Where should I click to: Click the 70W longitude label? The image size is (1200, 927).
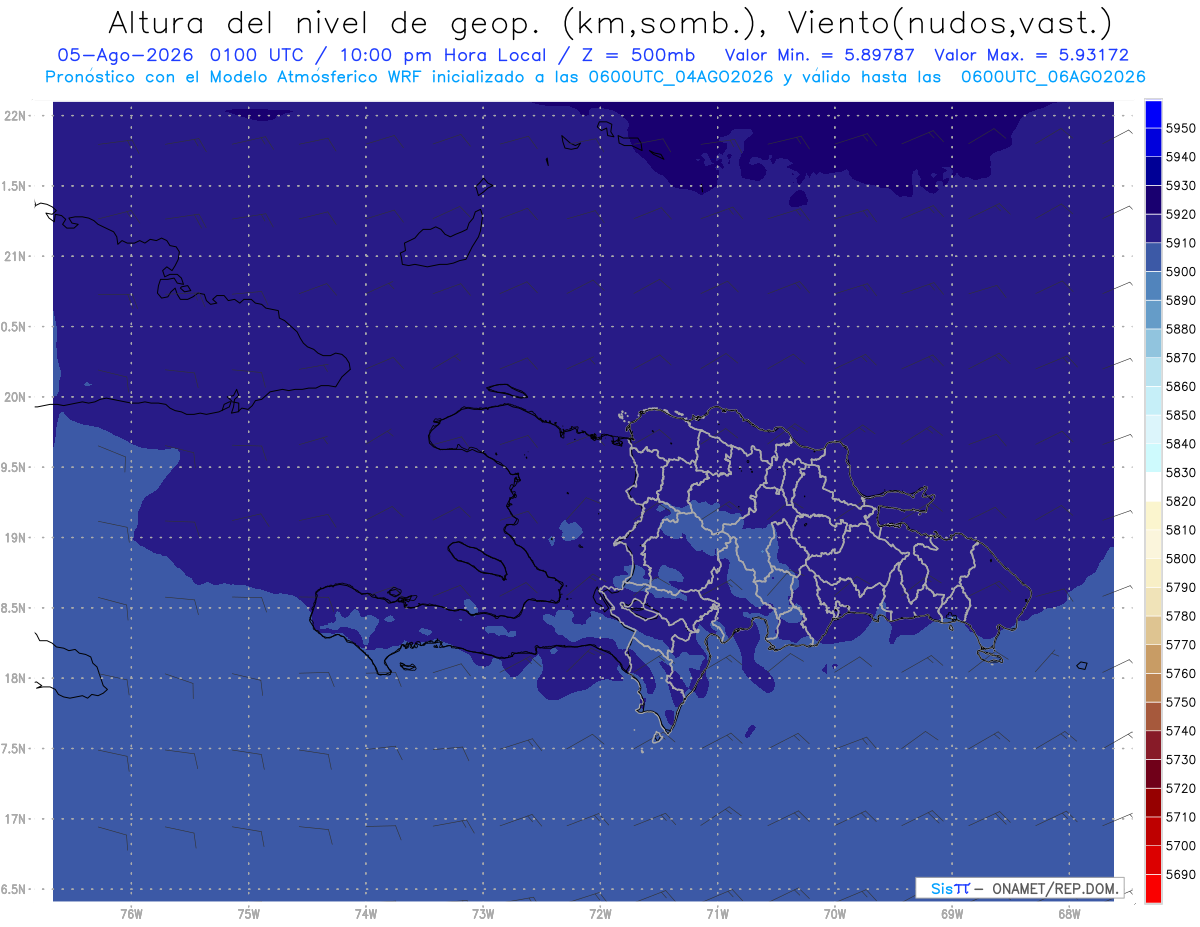(x=835, y=914)
